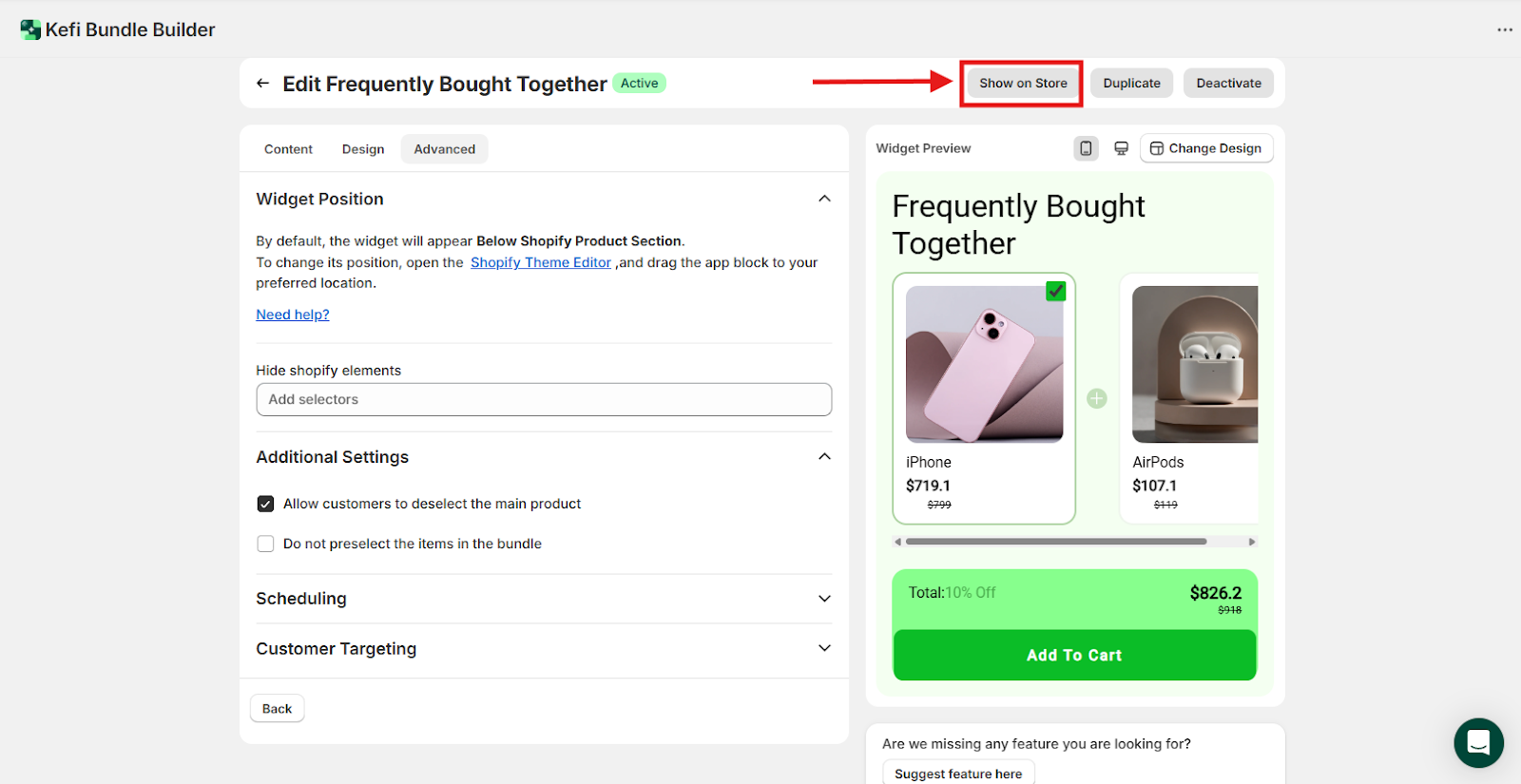Click the Kefi Bundle Builder logo
1521x784 pixels.
coord(30,29)
